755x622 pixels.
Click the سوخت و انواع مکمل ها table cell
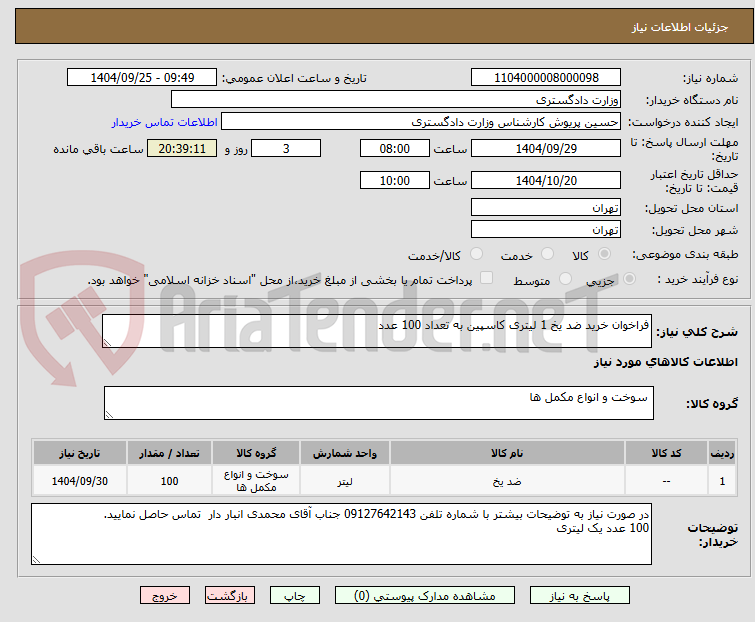pos(256,481)
